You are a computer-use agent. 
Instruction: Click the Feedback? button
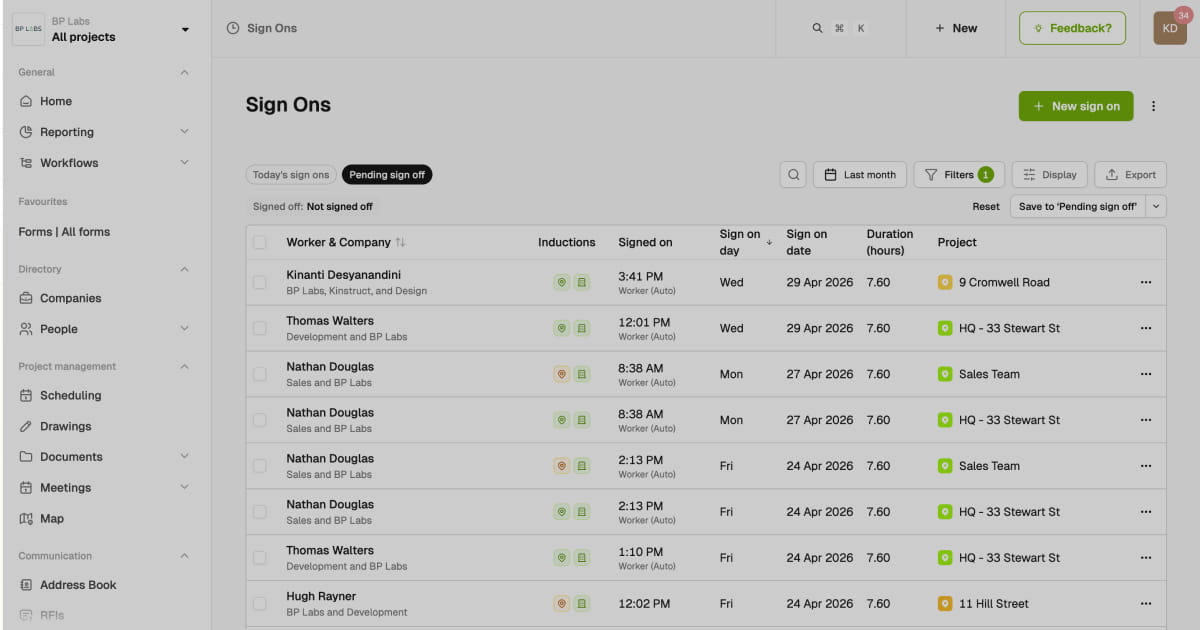[x=1072, y=28]
